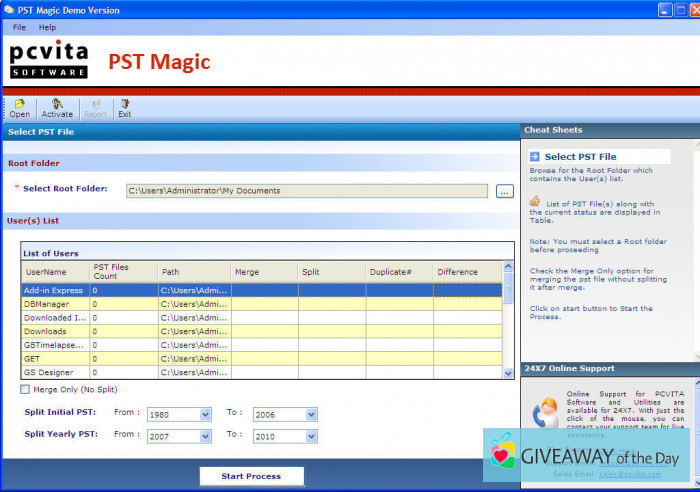The image size is (700, 492).
Task: Open the File menu
Action: point(19,27)
